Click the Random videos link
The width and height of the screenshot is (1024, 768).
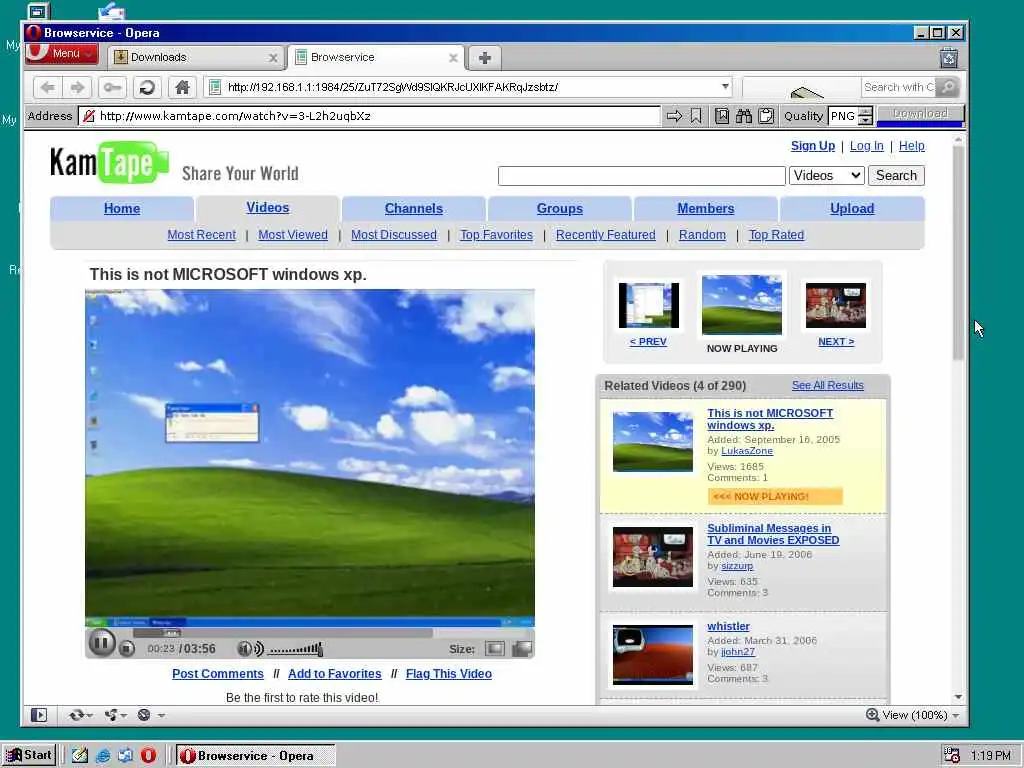(x=702, y=234)
